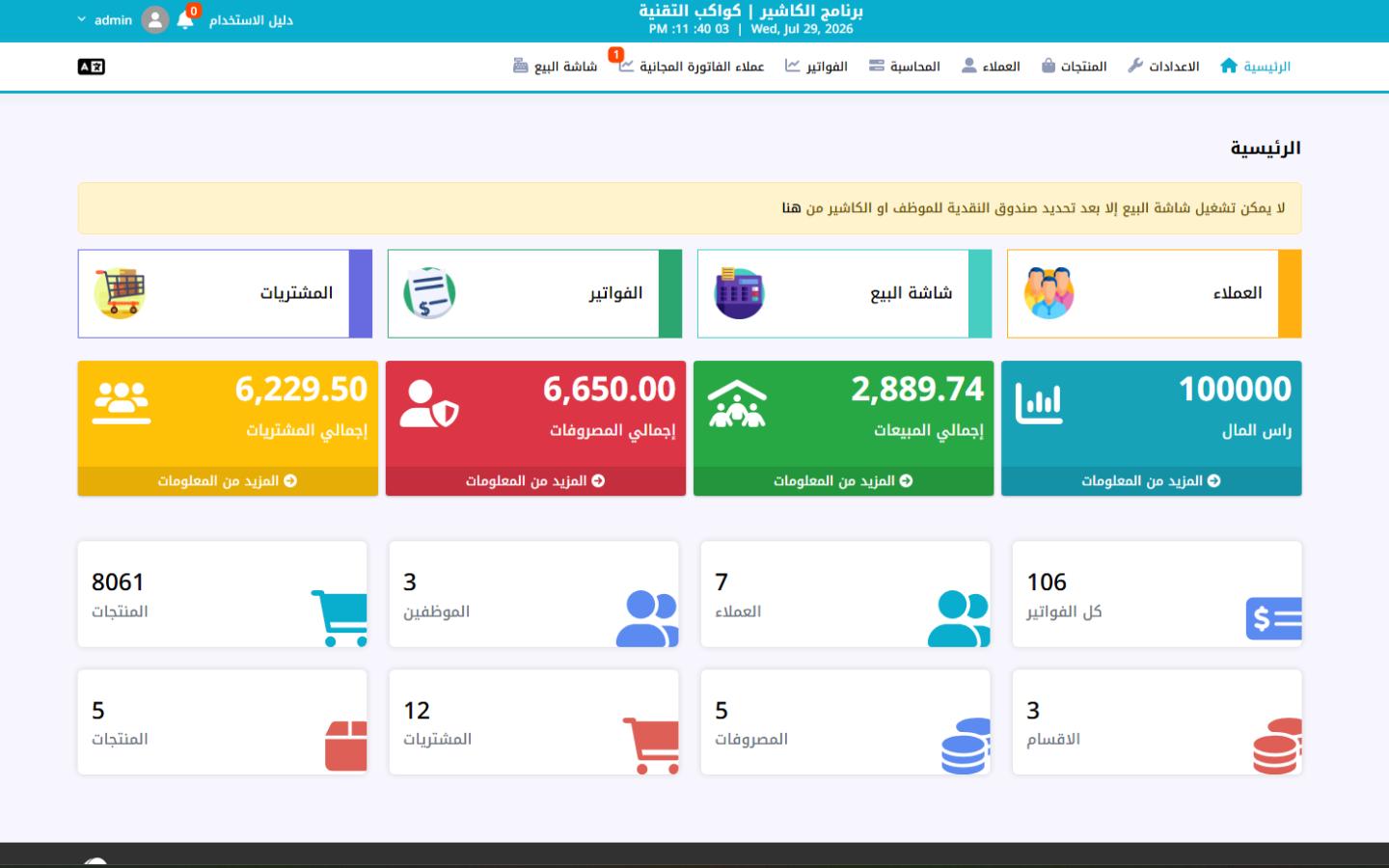Click هنا link in yellow warning banner
Screen dimensions: 1389x868
[791, 208]
